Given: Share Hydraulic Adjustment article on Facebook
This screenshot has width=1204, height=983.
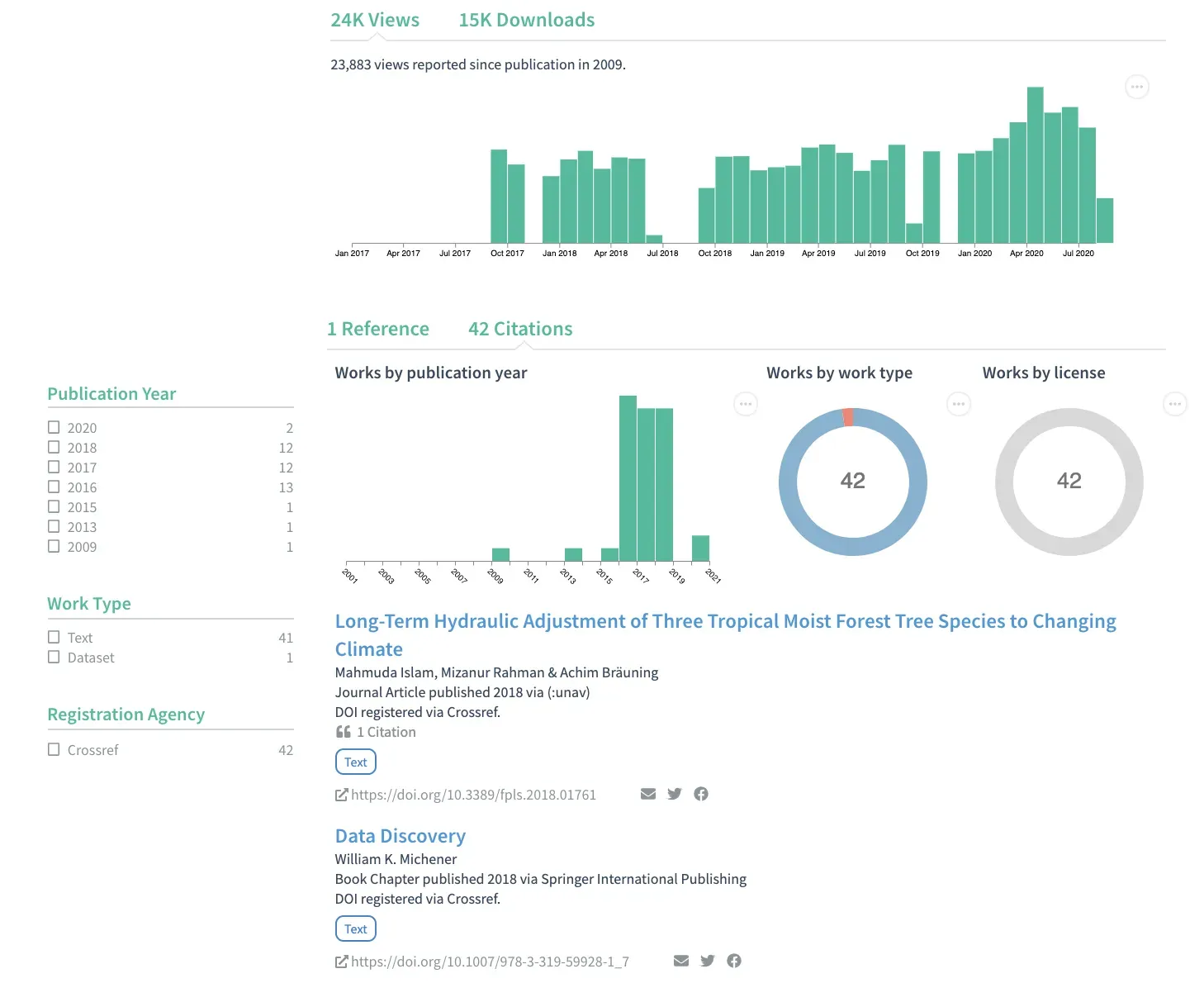Looking at the screenshot, I should (701, 794).
